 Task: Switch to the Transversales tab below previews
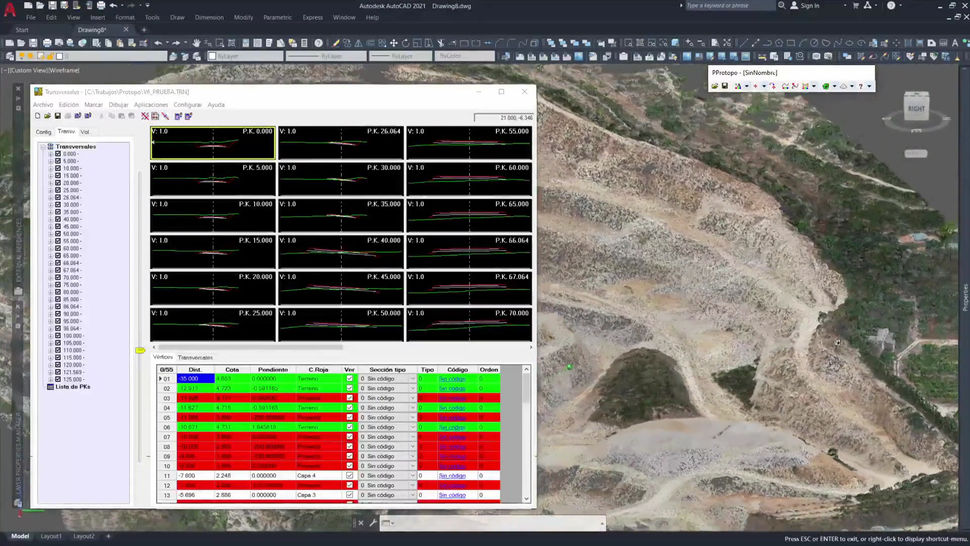pyautogui.click(x=195, y=357)
